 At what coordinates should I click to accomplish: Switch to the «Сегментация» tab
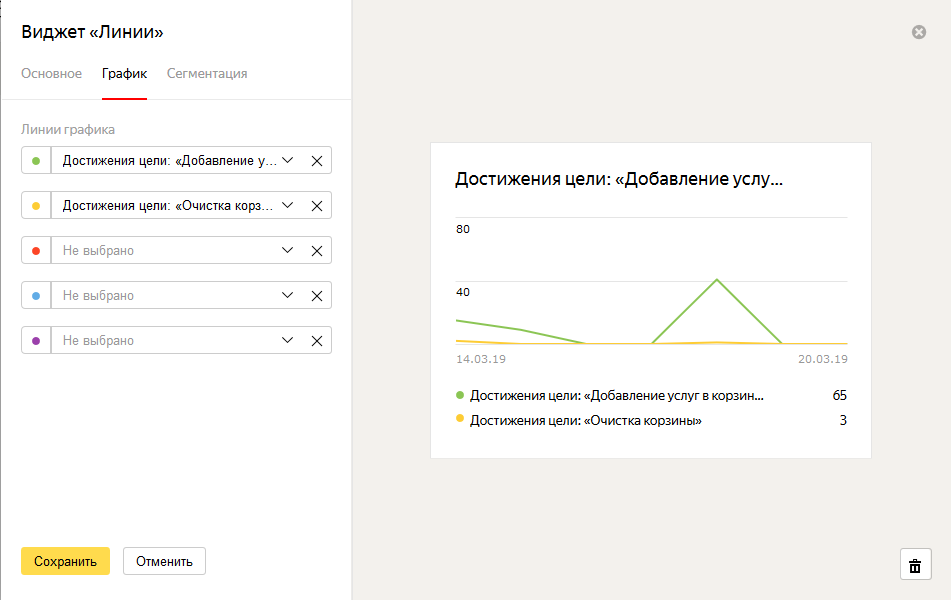(x=207, y=73)
